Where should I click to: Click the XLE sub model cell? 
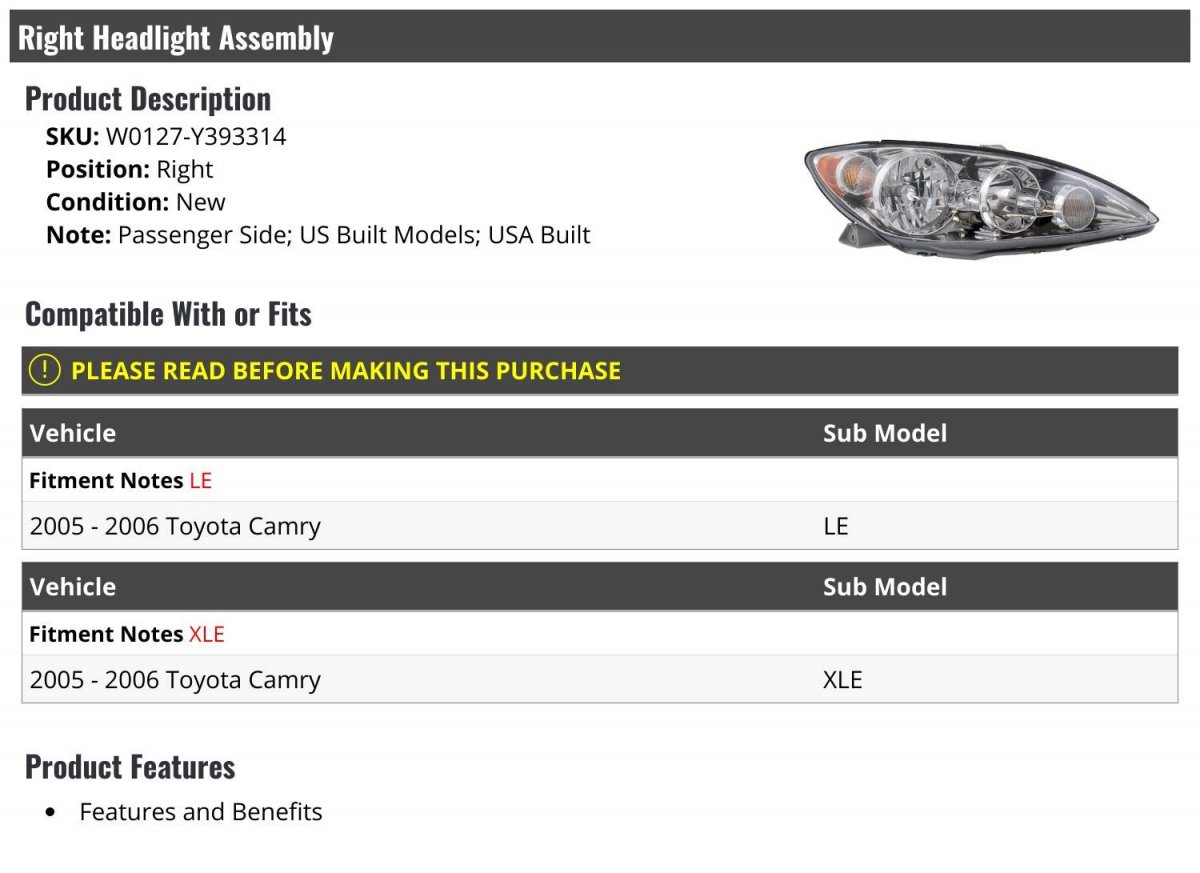pyautogui.click(x=843, y=680)
